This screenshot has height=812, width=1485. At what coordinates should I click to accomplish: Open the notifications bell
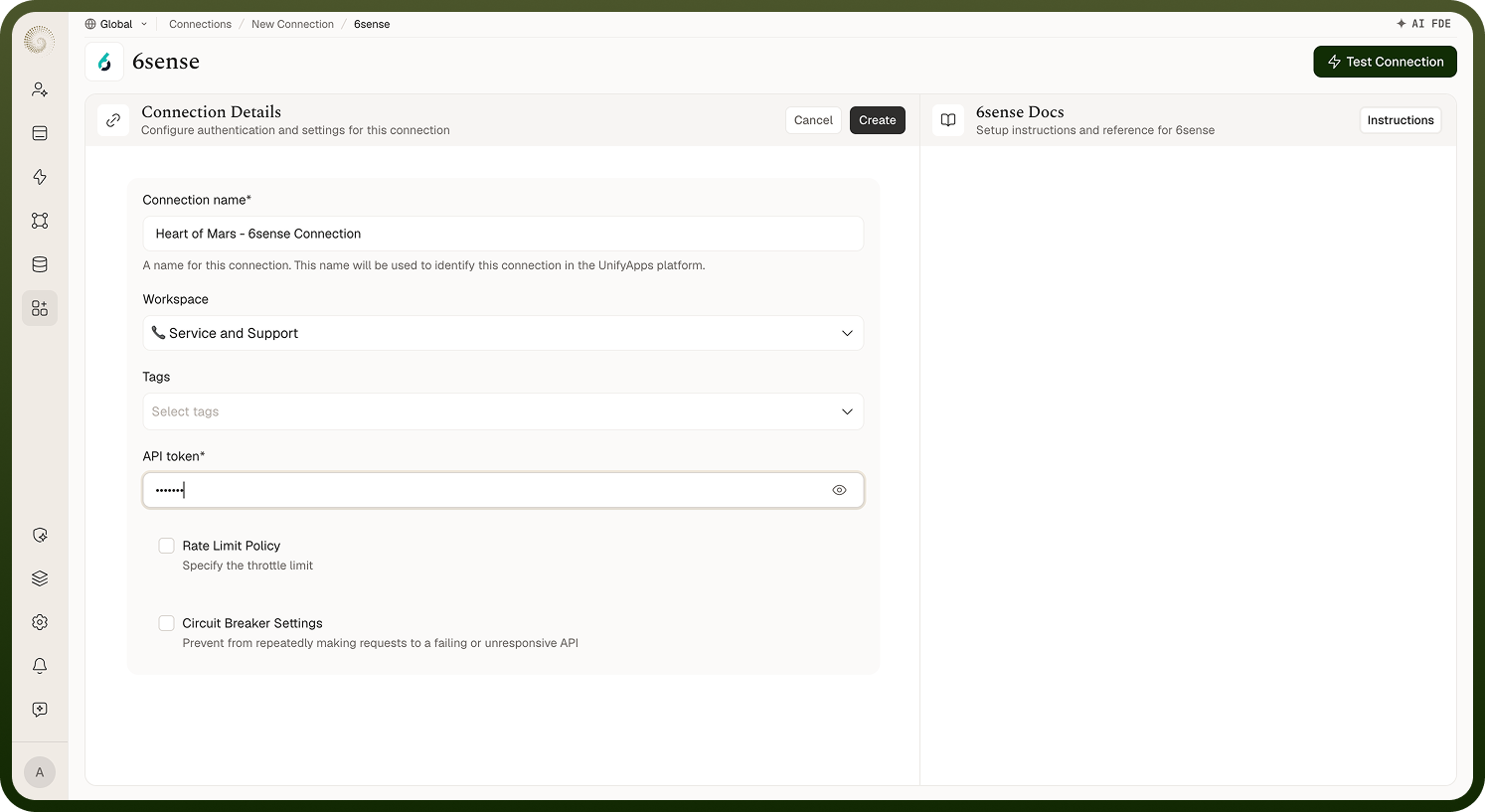40,666
